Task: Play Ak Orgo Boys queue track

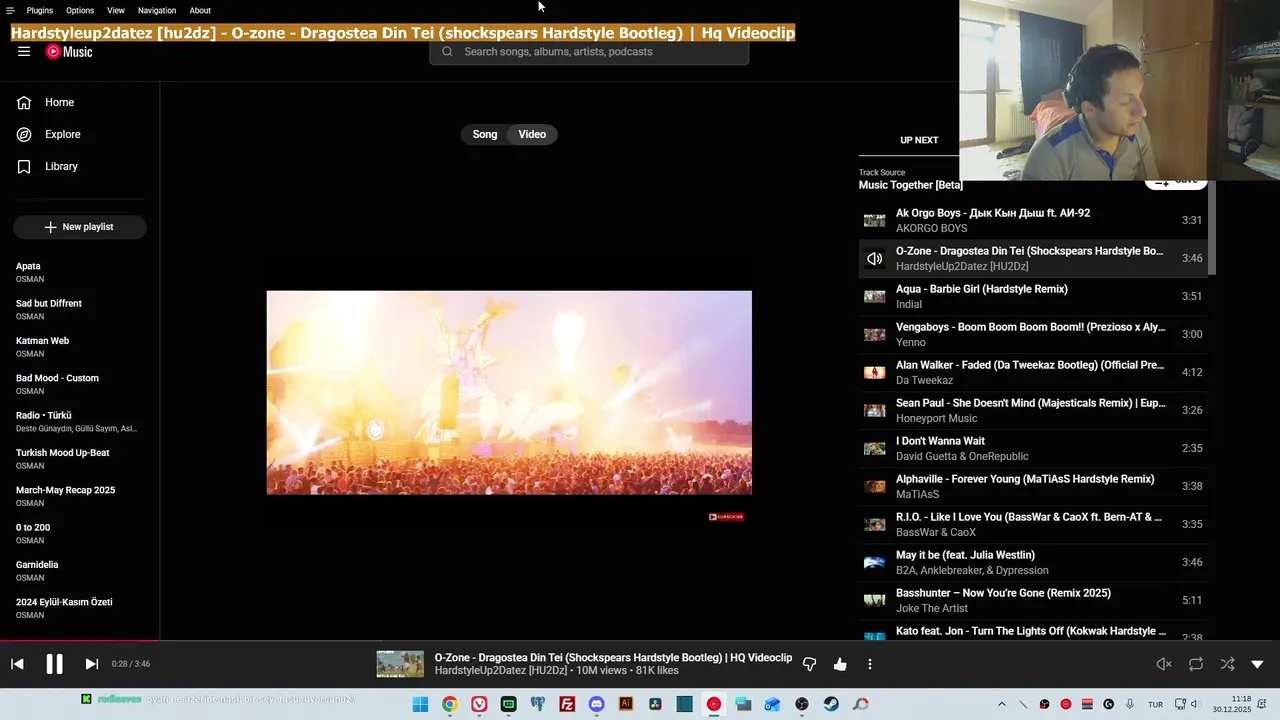Action: click(1032, 220)
